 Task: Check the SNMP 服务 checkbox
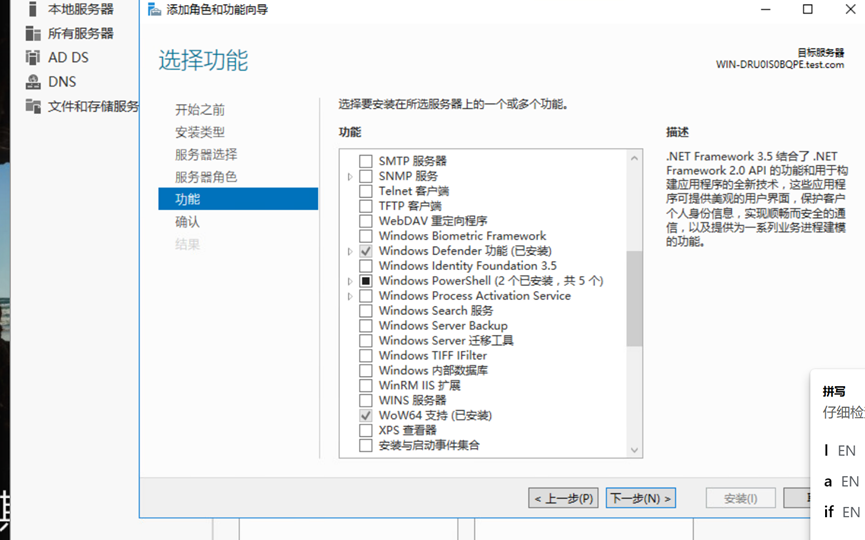tap(365, 176)
